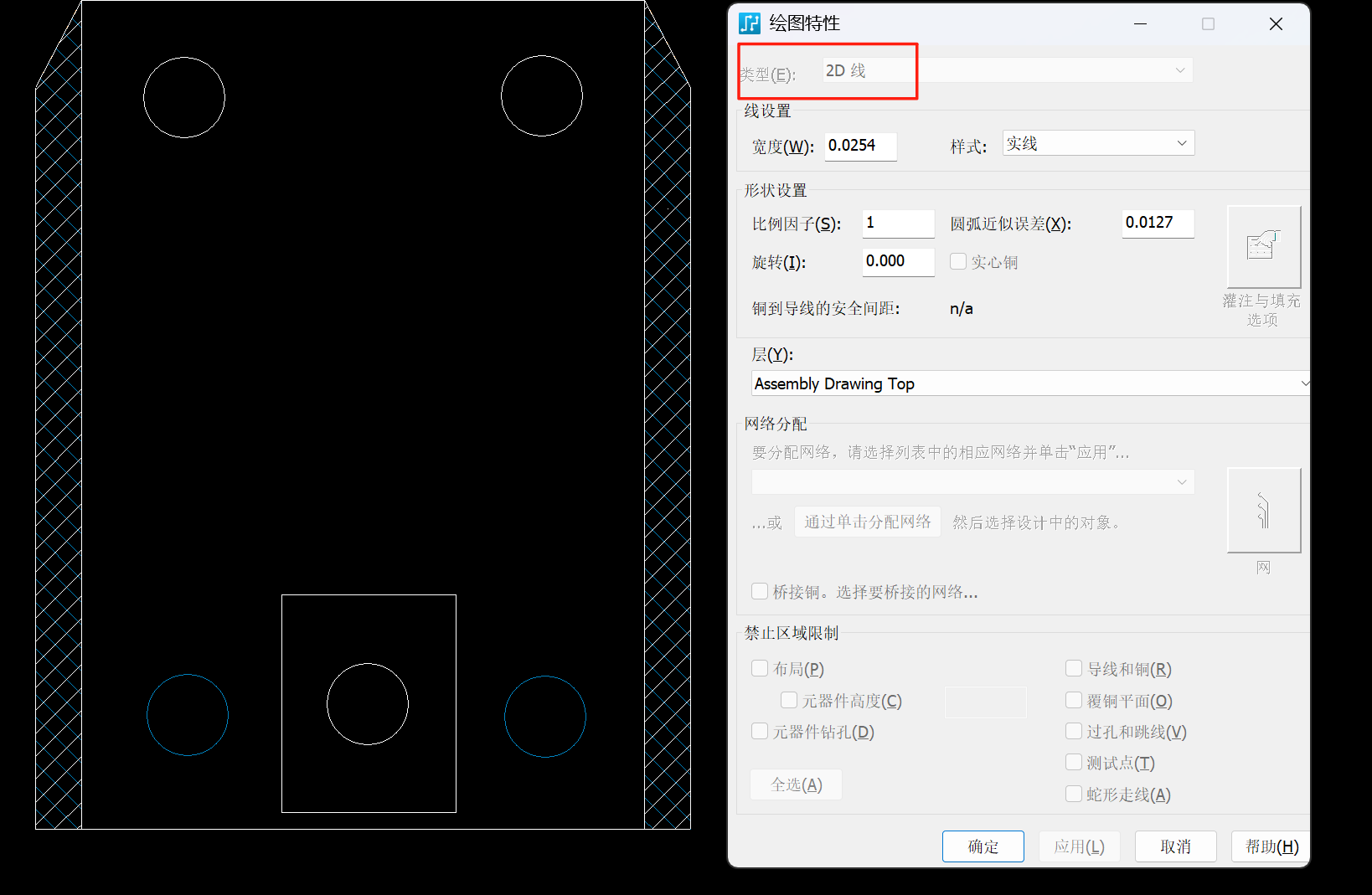Click the 通过单击分配网络 button
The width and height of the screenshot is (1372, 895).
click(868, 521)
